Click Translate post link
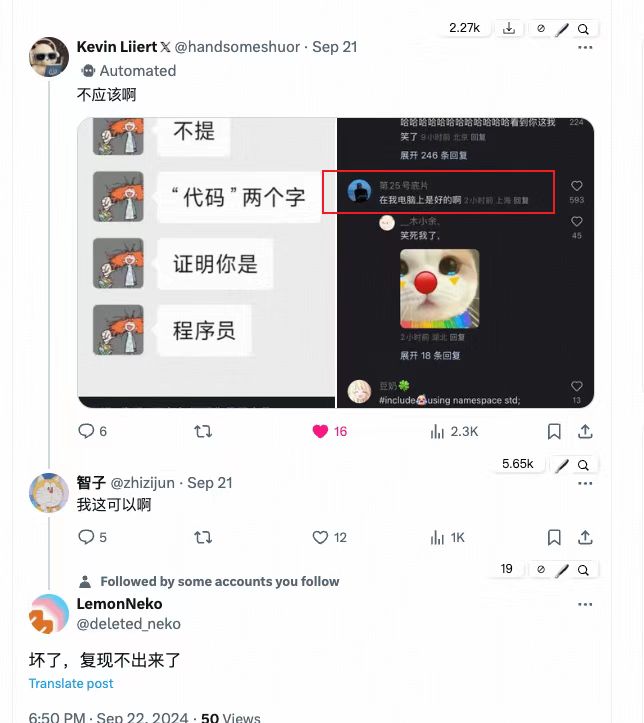Viewport: 644px width, 723px height. coord(71,683)
